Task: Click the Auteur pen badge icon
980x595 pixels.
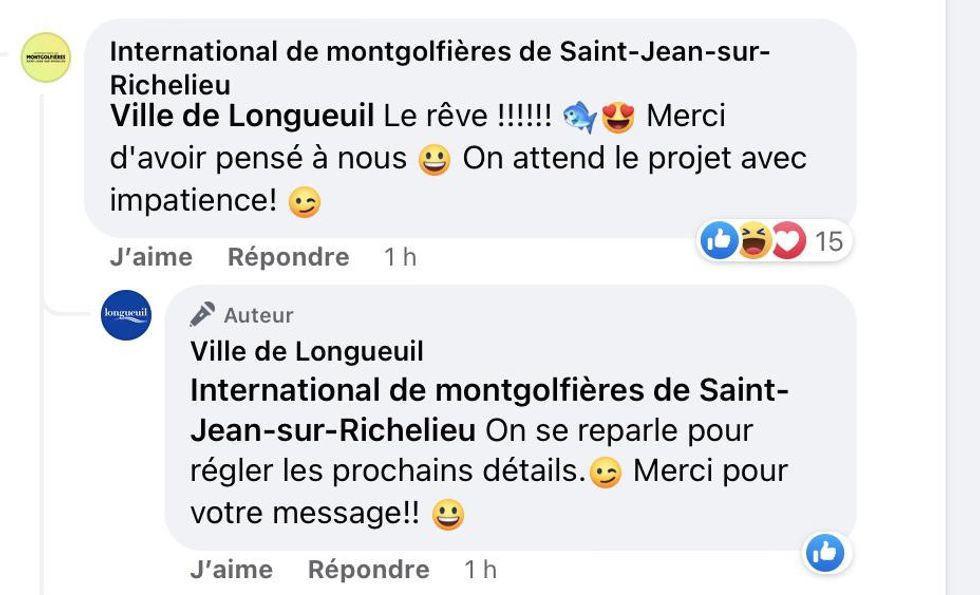Action: click(x=201, y=312)
